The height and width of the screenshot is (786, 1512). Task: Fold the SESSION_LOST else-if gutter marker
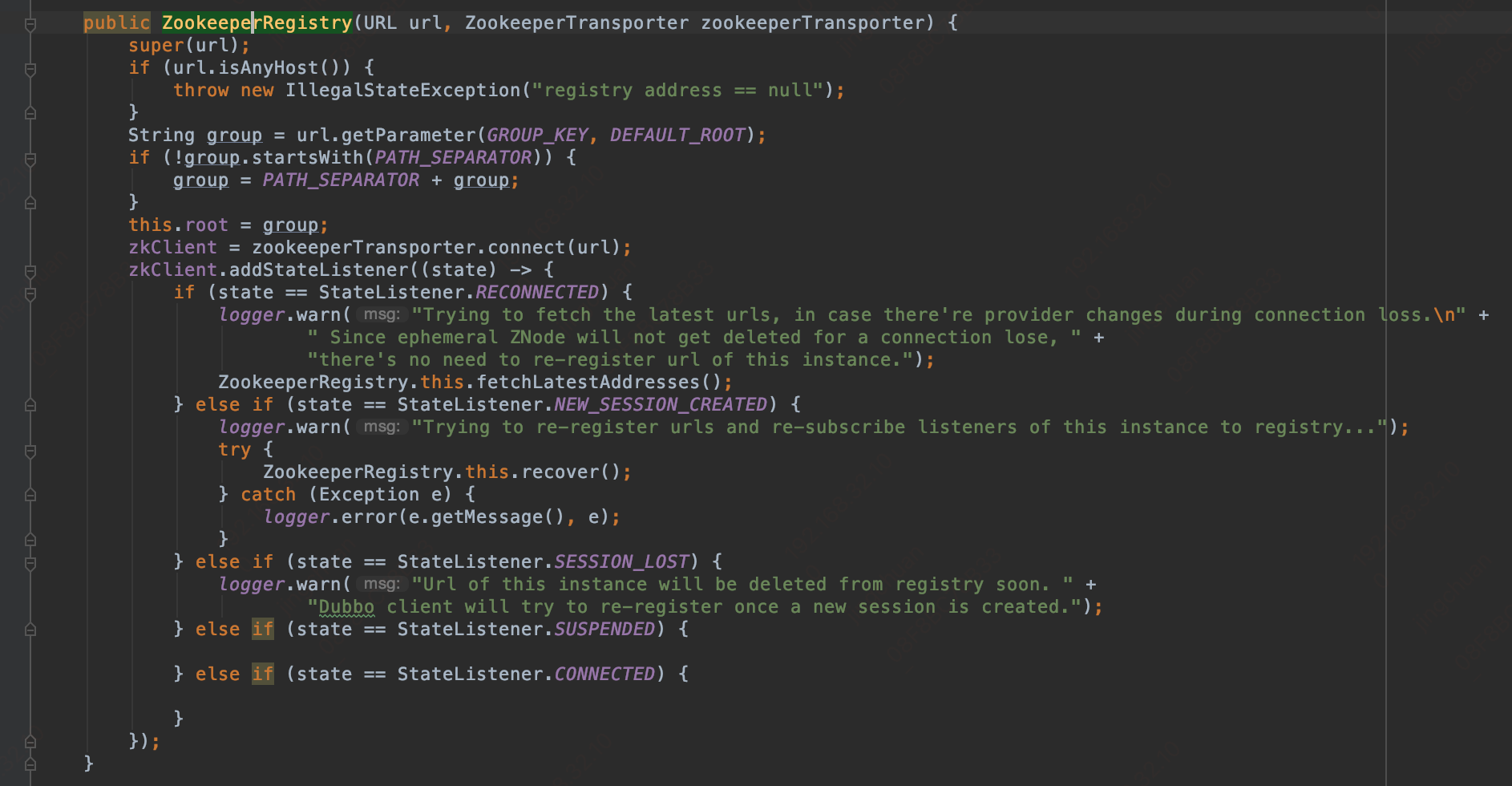[30, 563]
